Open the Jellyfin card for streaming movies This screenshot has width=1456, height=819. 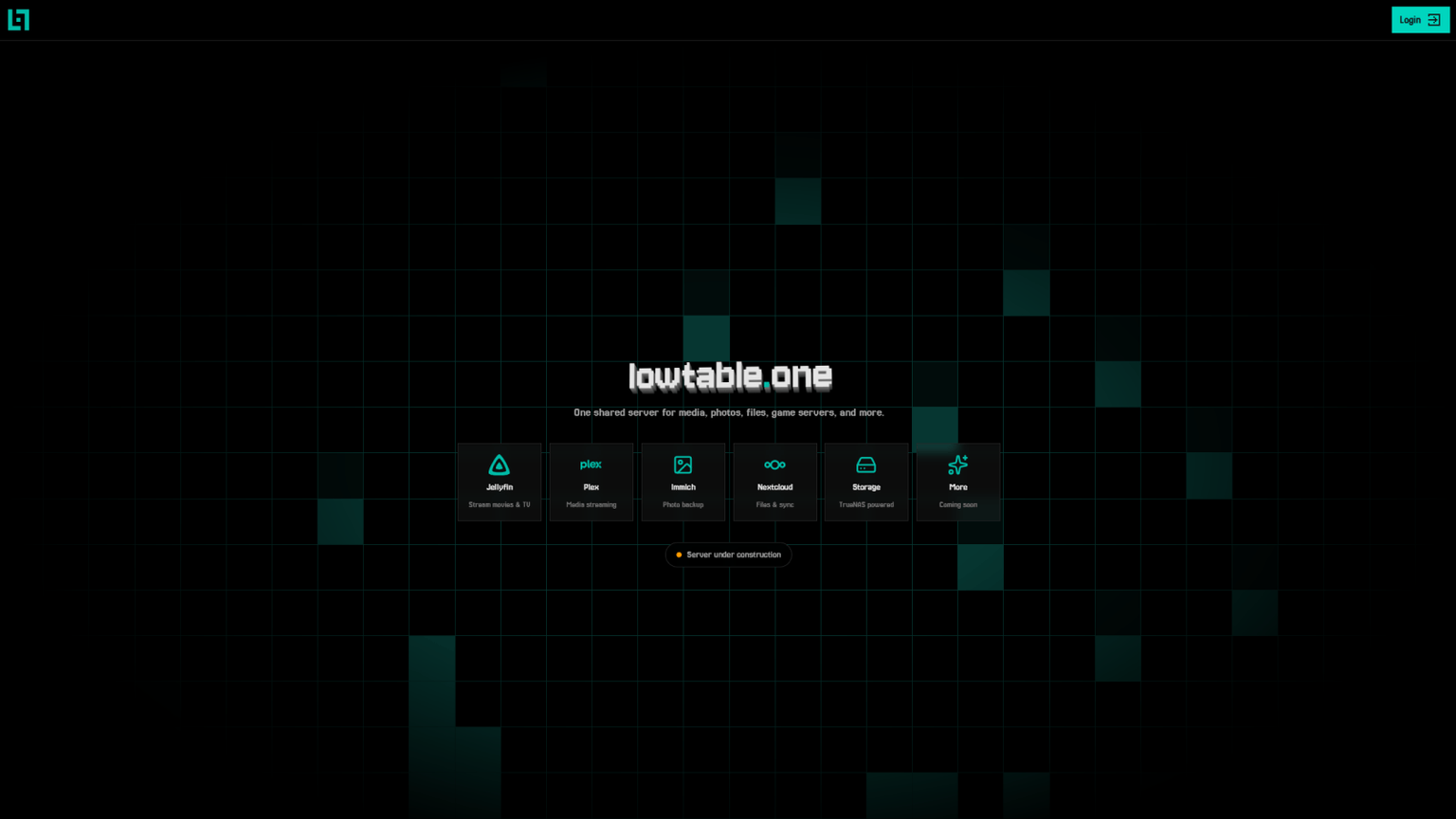pos(500,482)
